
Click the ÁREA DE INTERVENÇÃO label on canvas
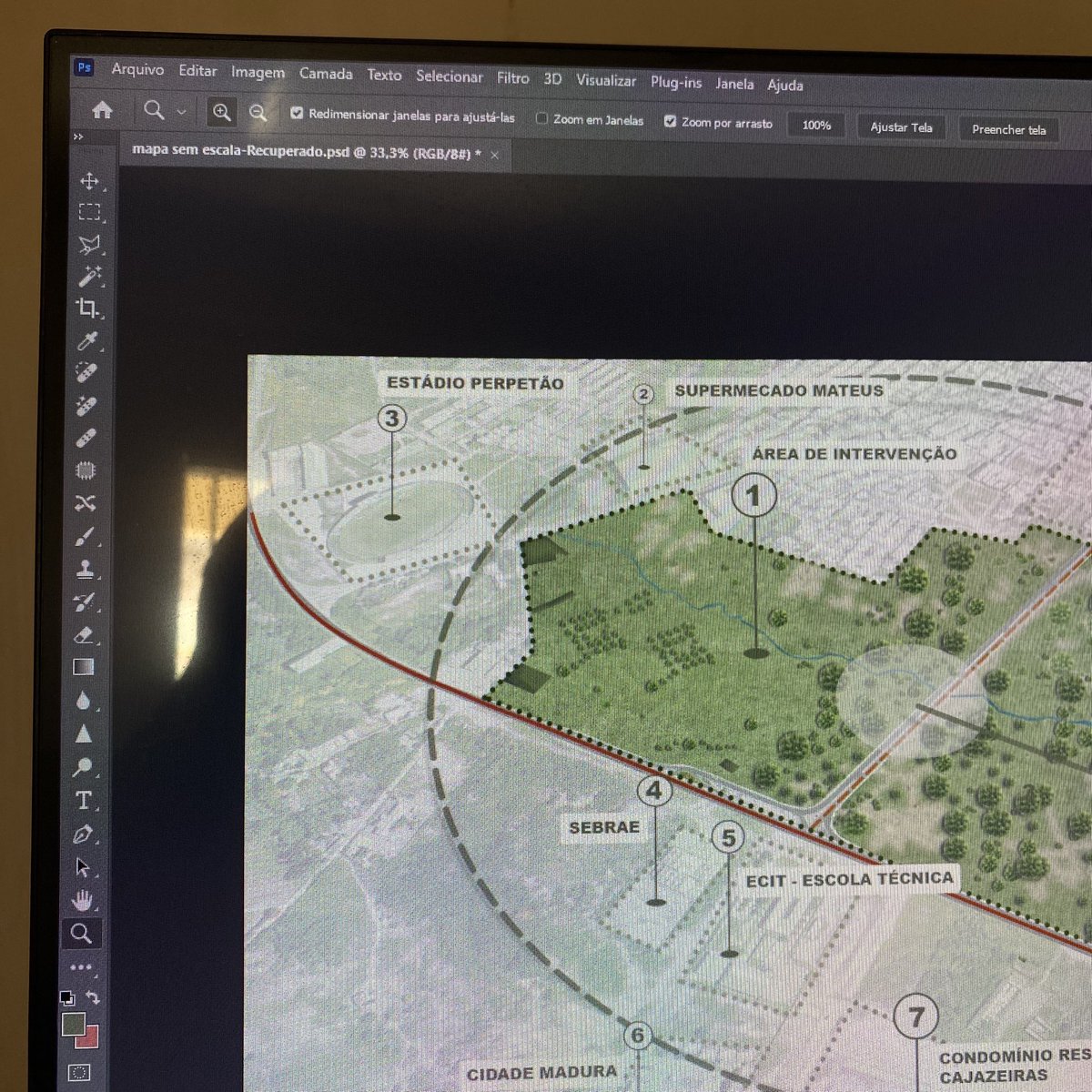pos(854,453)
